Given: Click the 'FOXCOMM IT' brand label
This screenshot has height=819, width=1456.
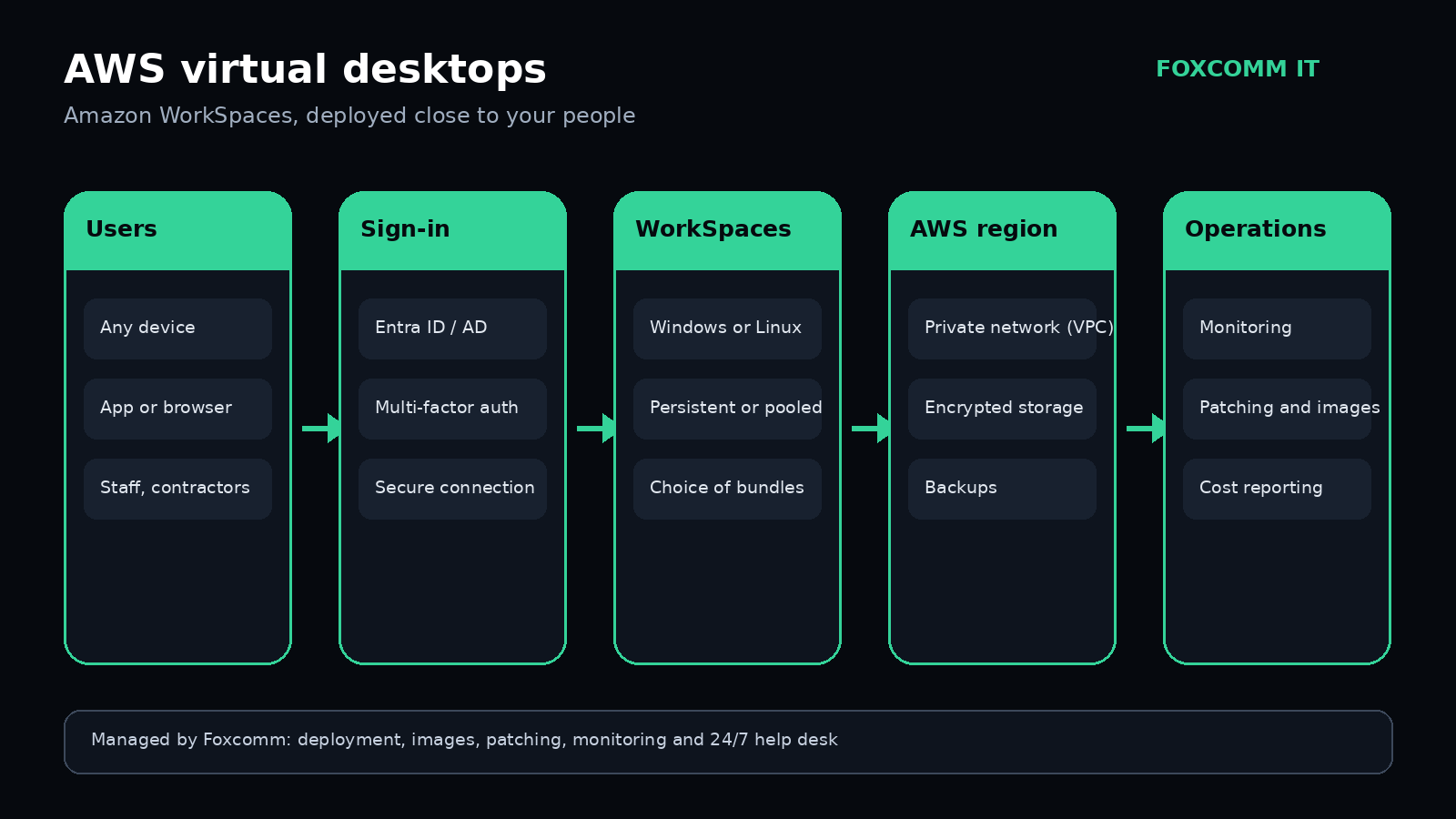Looking at the screenshot, I should (1237, 69).
